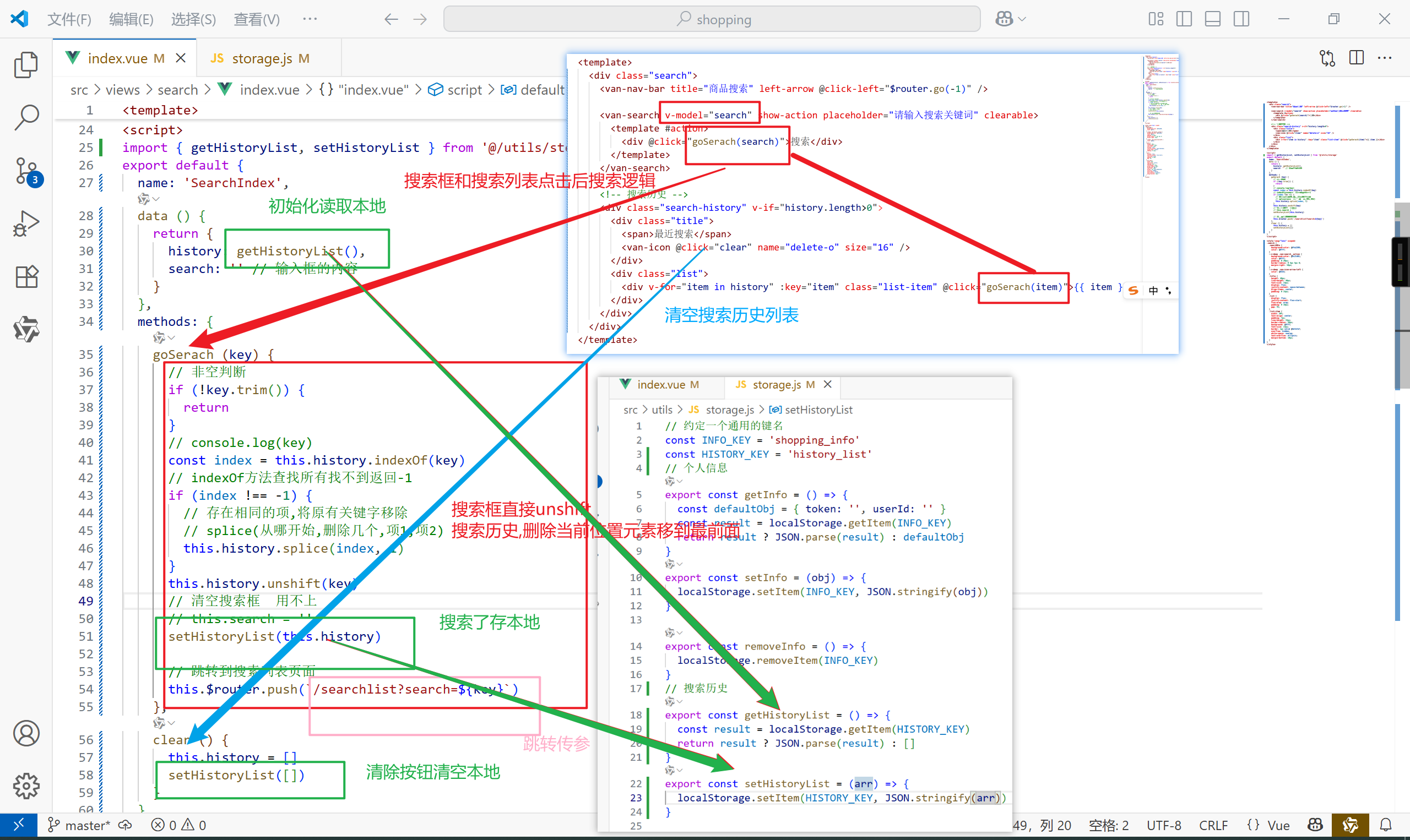Open the Explorer view in activity bar

coord(26,65)
